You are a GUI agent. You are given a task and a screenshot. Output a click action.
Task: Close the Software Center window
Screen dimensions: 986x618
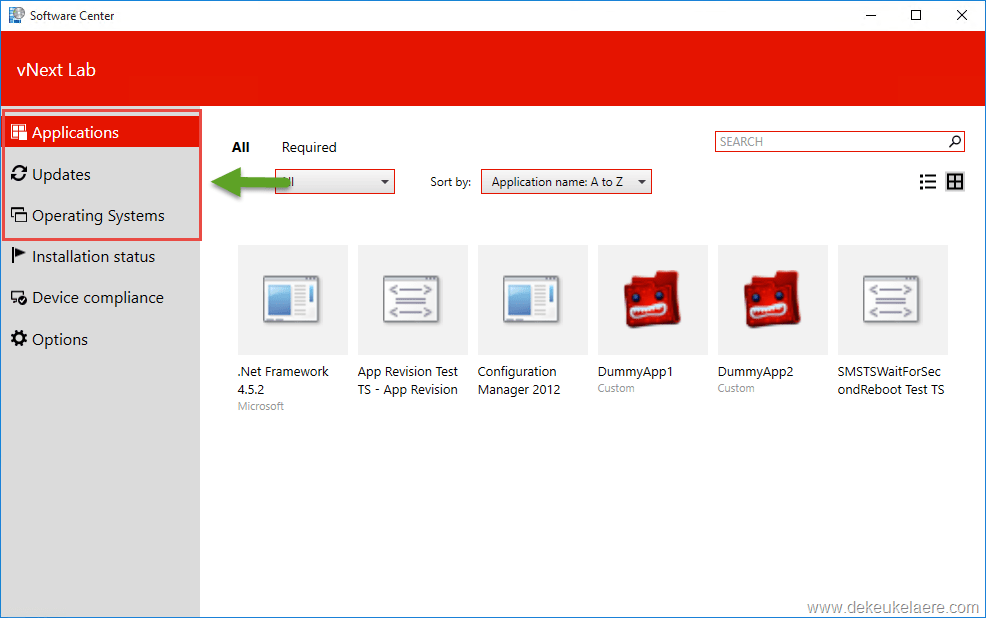pos(961,15)
